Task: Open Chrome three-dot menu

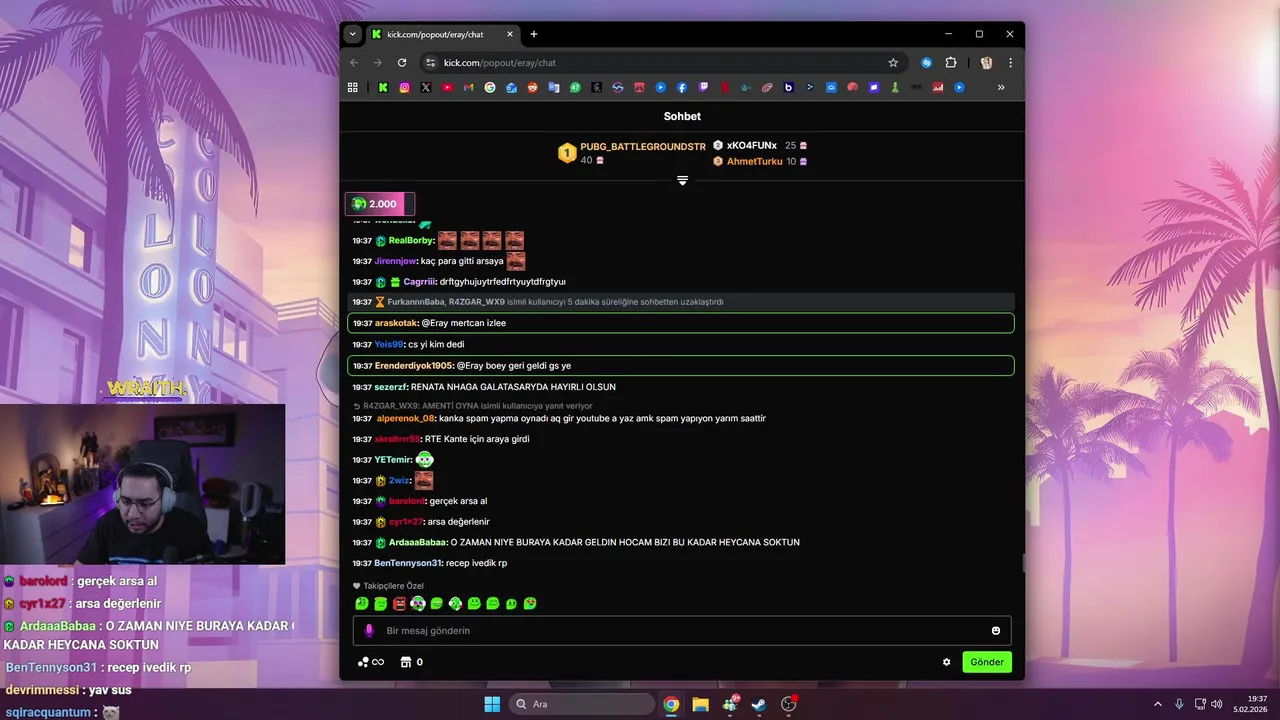Action: (1010, 62)
